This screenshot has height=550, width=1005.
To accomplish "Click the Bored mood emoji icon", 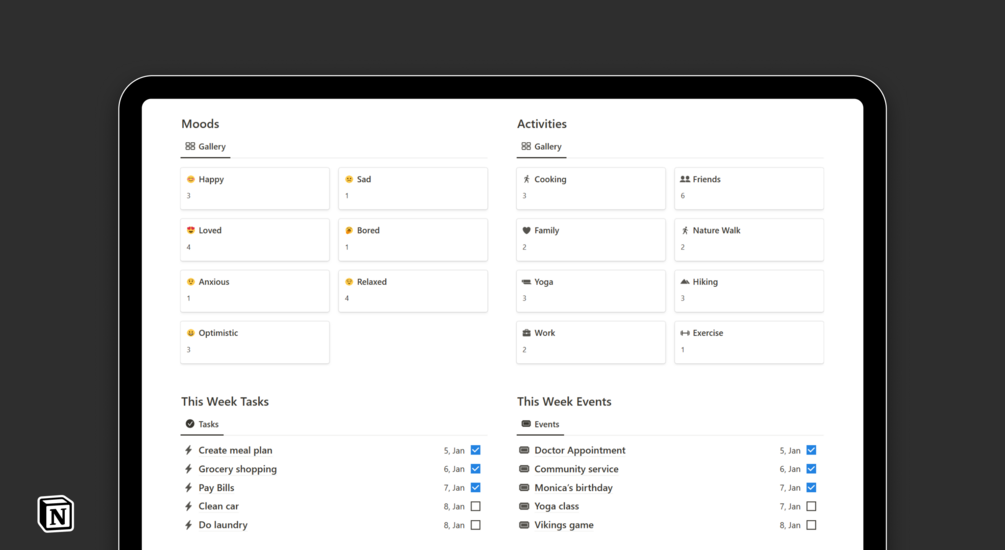I will click(x=349, y=230).
